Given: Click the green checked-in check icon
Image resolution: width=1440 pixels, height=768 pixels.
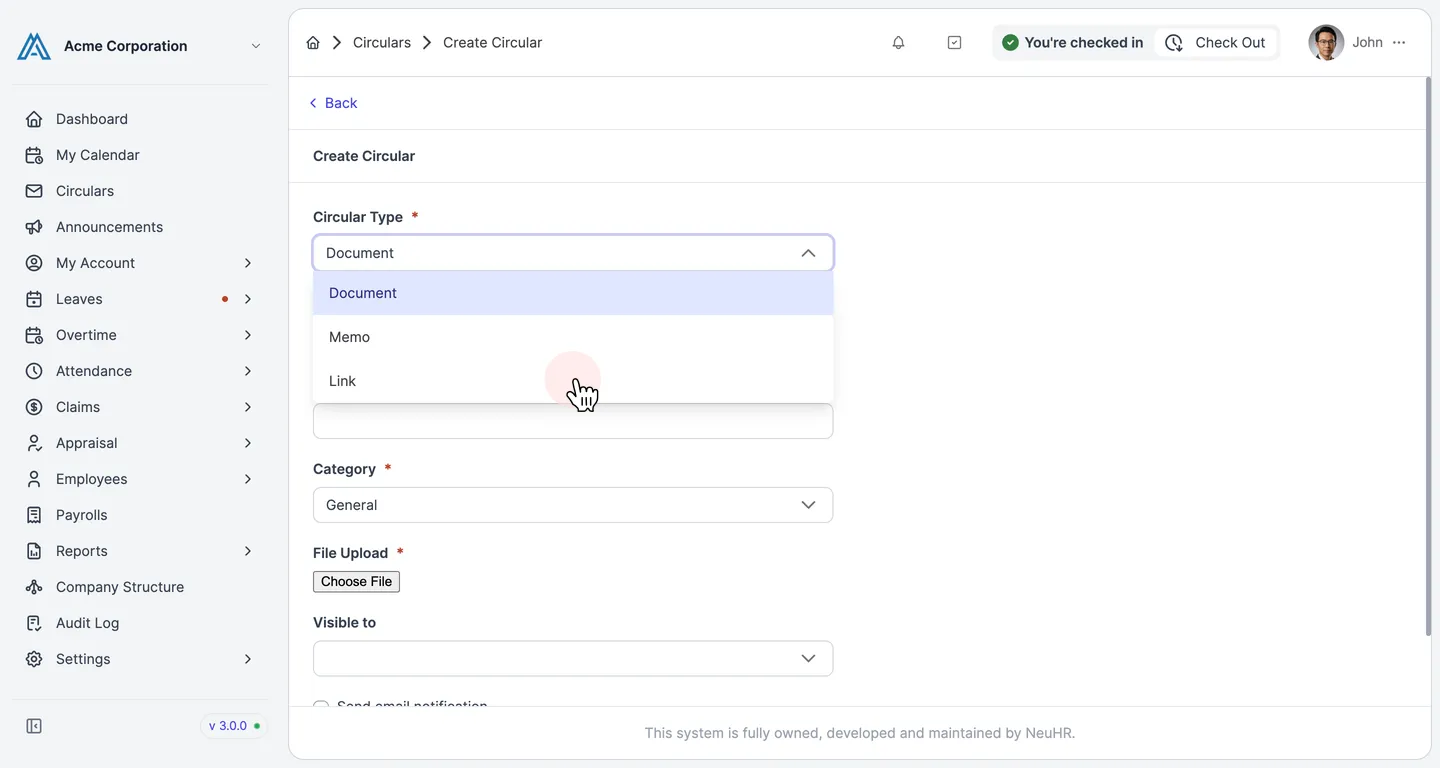Looking at the screenshot, I should click(x=1010, y=43).
